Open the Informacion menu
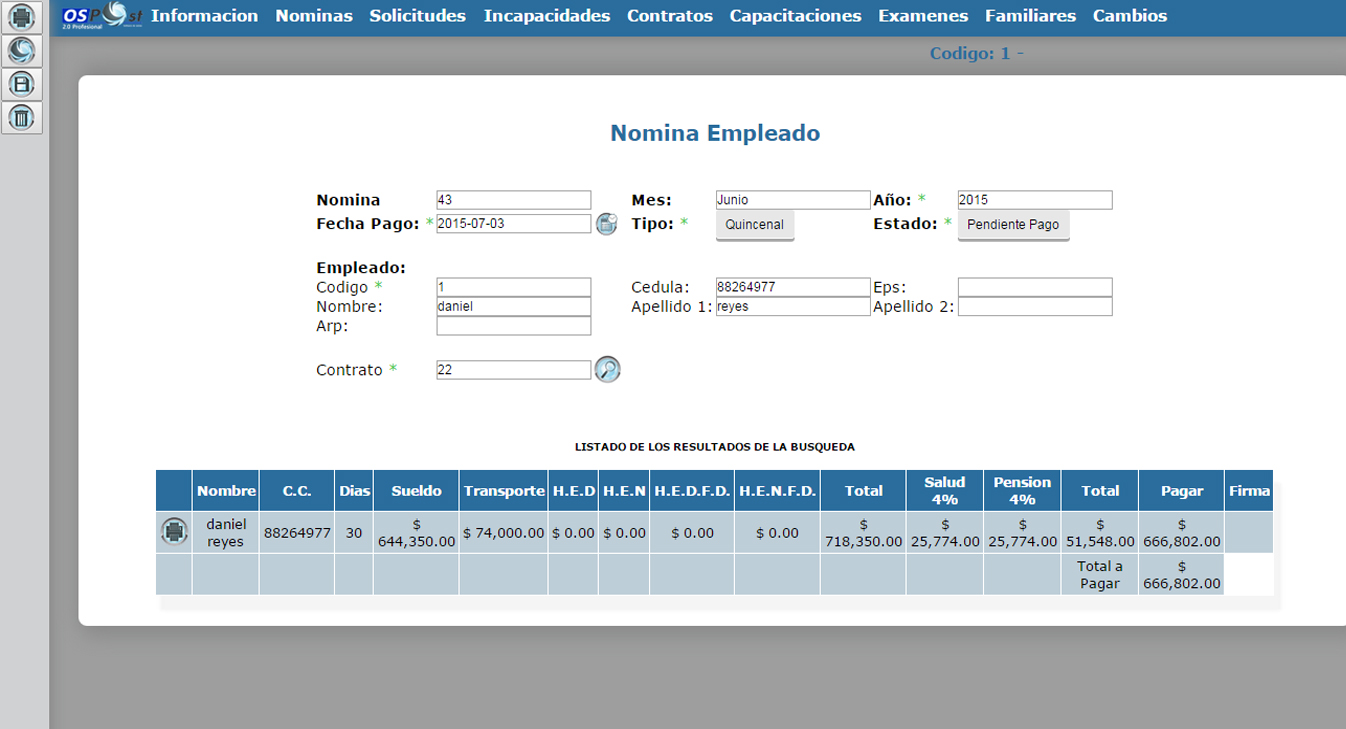Viewport: 1346px width, 729px height. (204, 16)
